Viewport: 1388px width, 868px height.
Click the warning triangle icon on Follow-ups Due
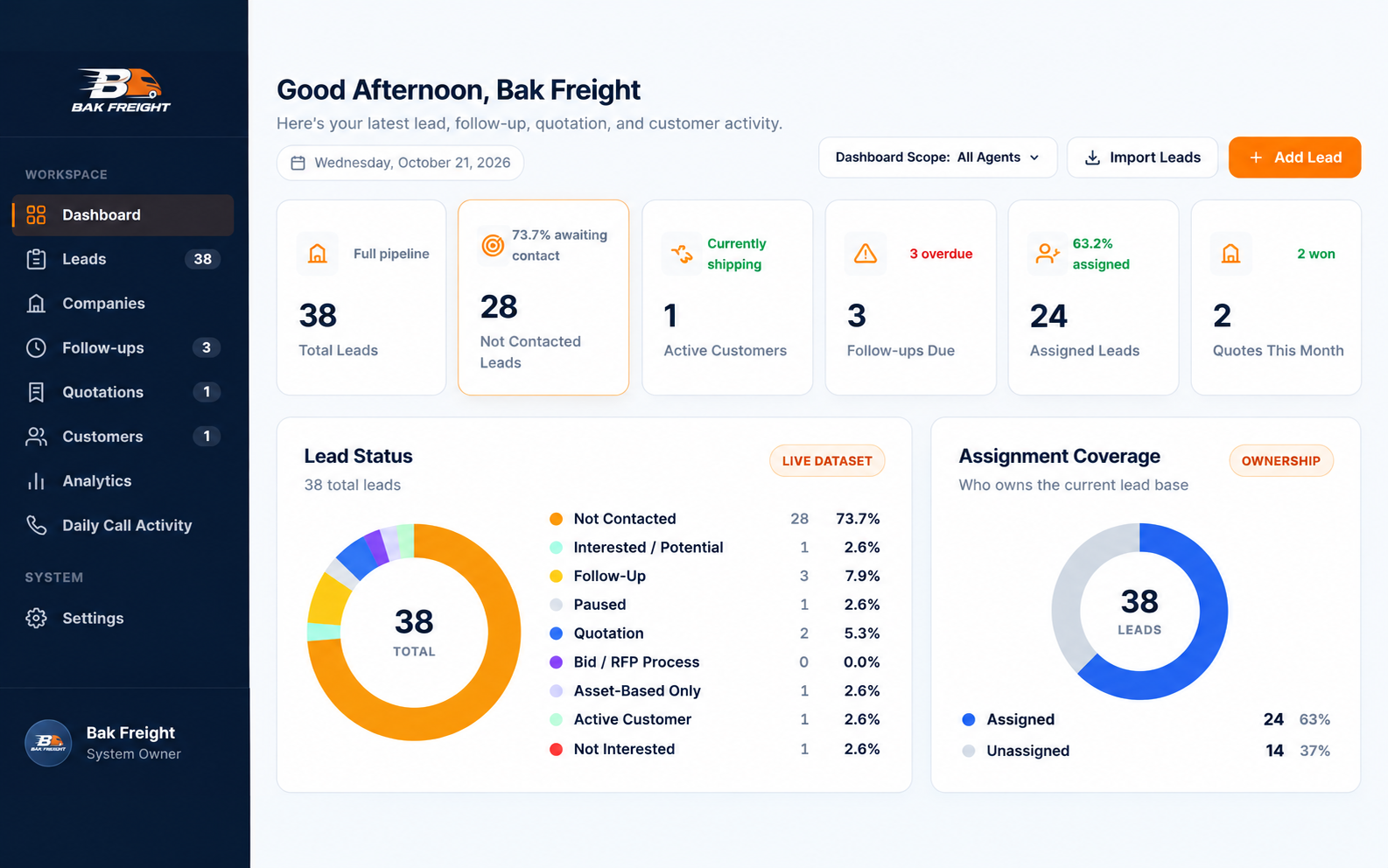866,254
